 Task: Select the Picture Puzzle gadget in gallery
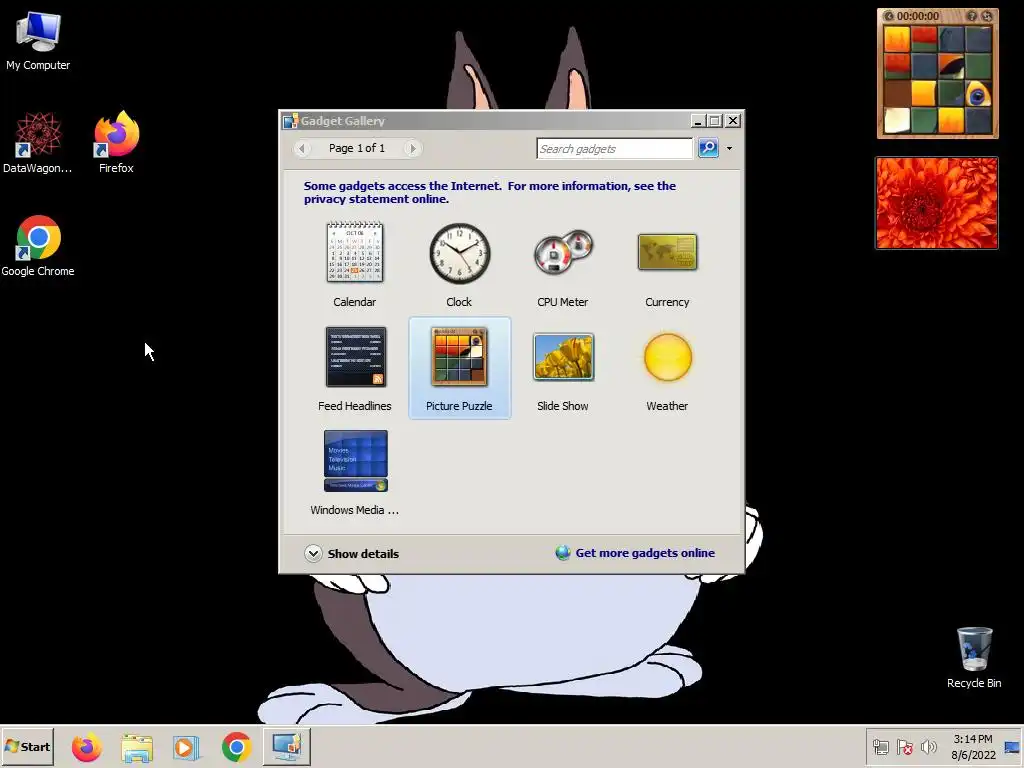459,368
